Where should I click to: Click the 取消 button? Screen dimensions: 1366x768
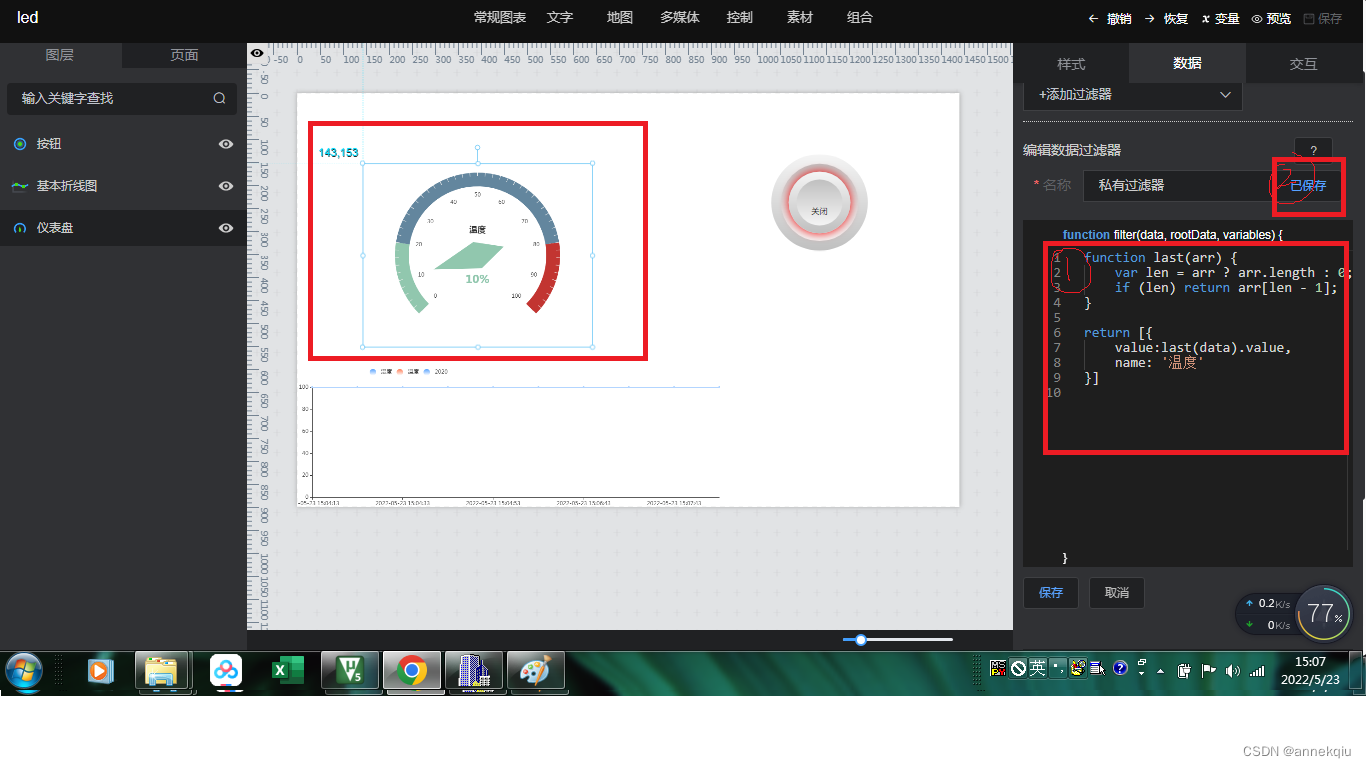click(1117, 593)
